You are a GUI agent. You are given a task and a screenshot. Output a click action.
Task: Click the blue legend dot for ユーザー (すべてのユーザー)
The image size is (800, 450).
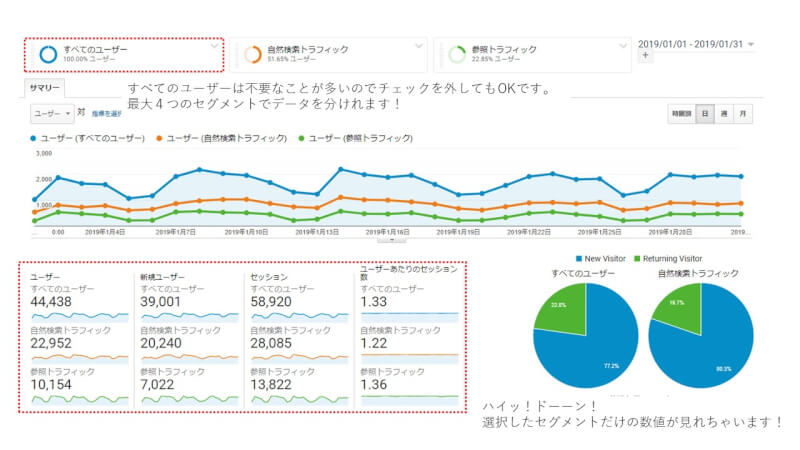coord(33,138)
